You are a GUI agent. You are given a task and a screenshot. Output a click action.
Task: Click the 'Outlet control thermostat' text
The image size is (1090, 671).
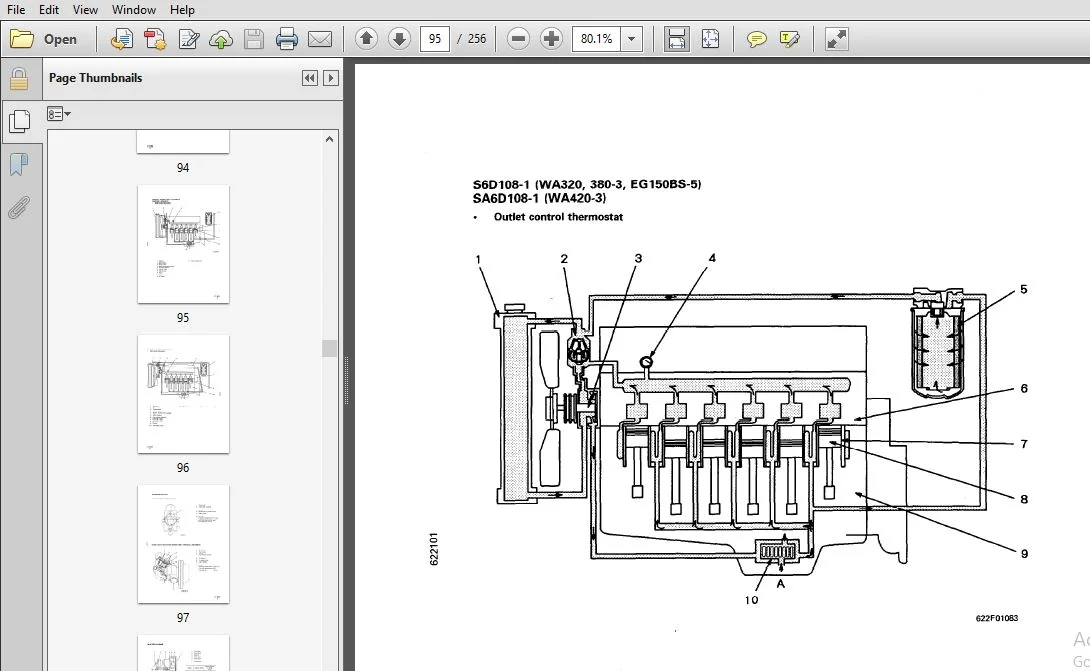[x=558, y=217]
